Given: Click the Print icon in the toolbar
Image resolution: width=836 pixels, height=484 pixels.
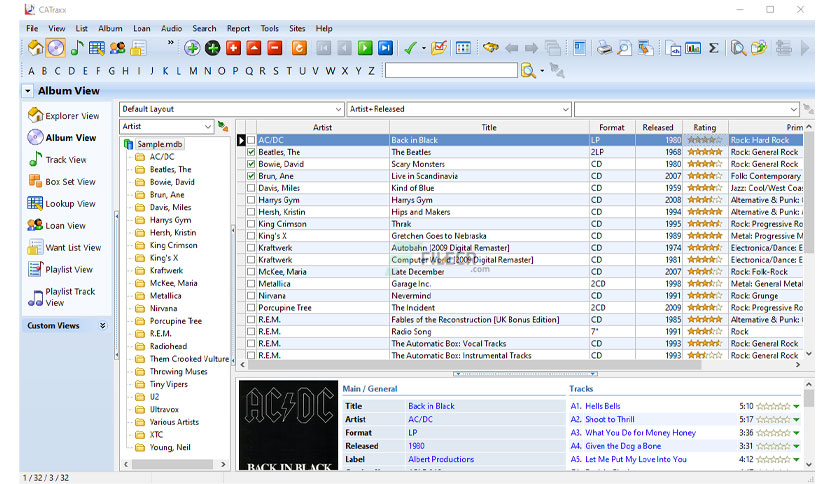Looking at the screenshot, I should (x=604, y=47).
